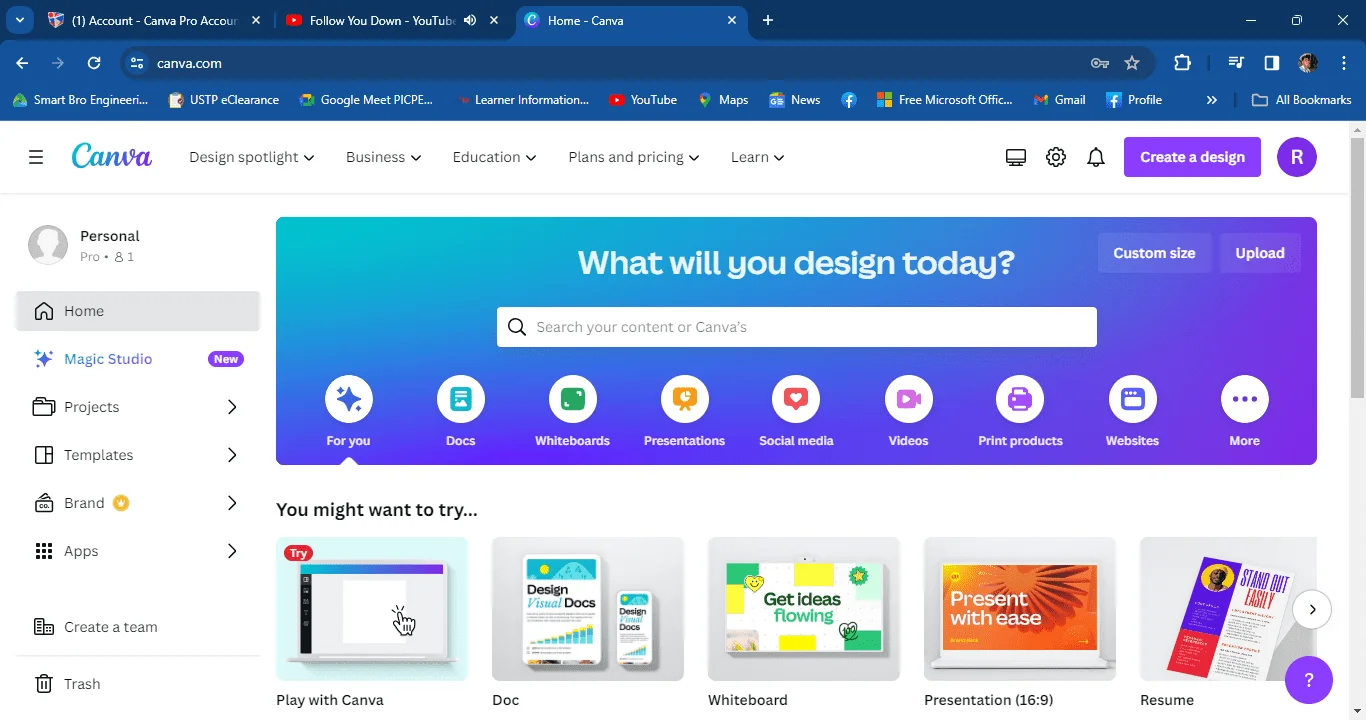Expand the Design spotlight menu
Screen dimensions: 1366x720
tap(251, 157)
